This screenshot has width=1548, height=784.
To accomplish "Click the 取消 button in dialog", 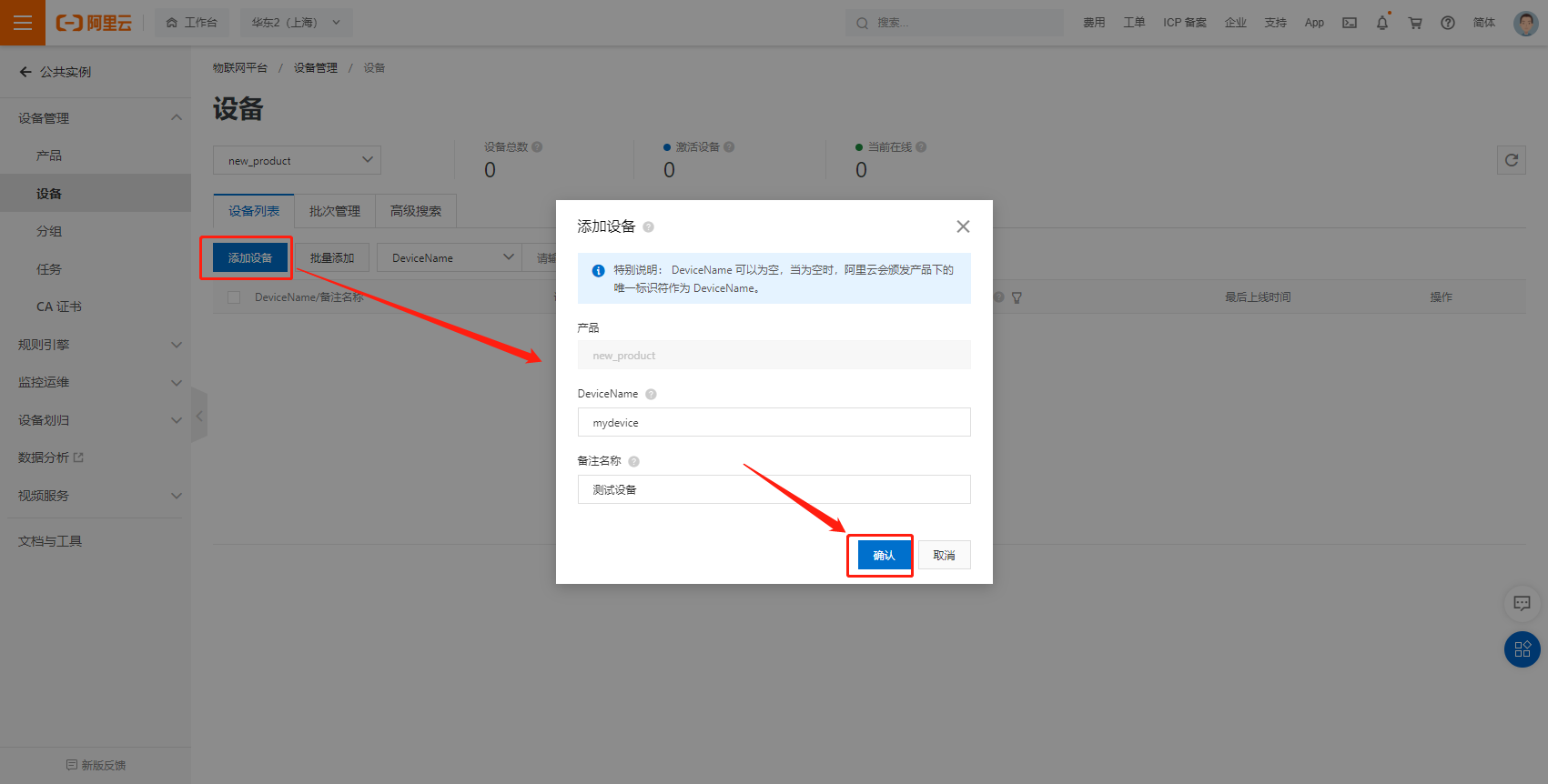I will coord(944,555).
